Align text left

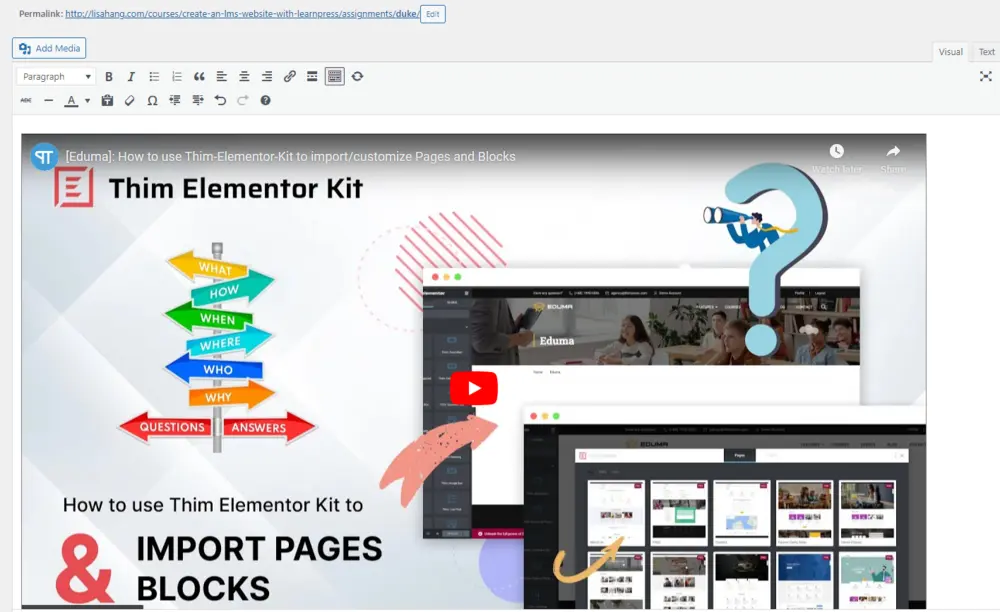[x=221, y=76]
